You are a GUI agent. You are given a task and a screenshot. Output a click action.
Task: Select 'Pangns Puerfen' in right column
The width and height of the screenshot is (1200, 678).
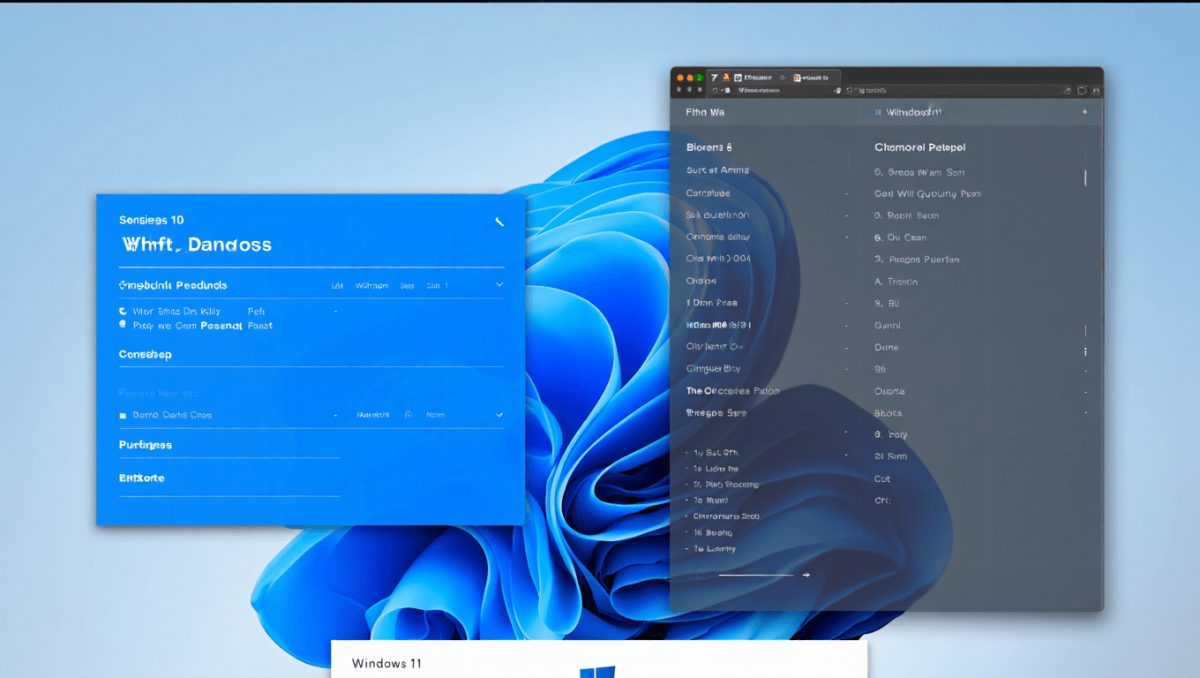click(916, 259)
